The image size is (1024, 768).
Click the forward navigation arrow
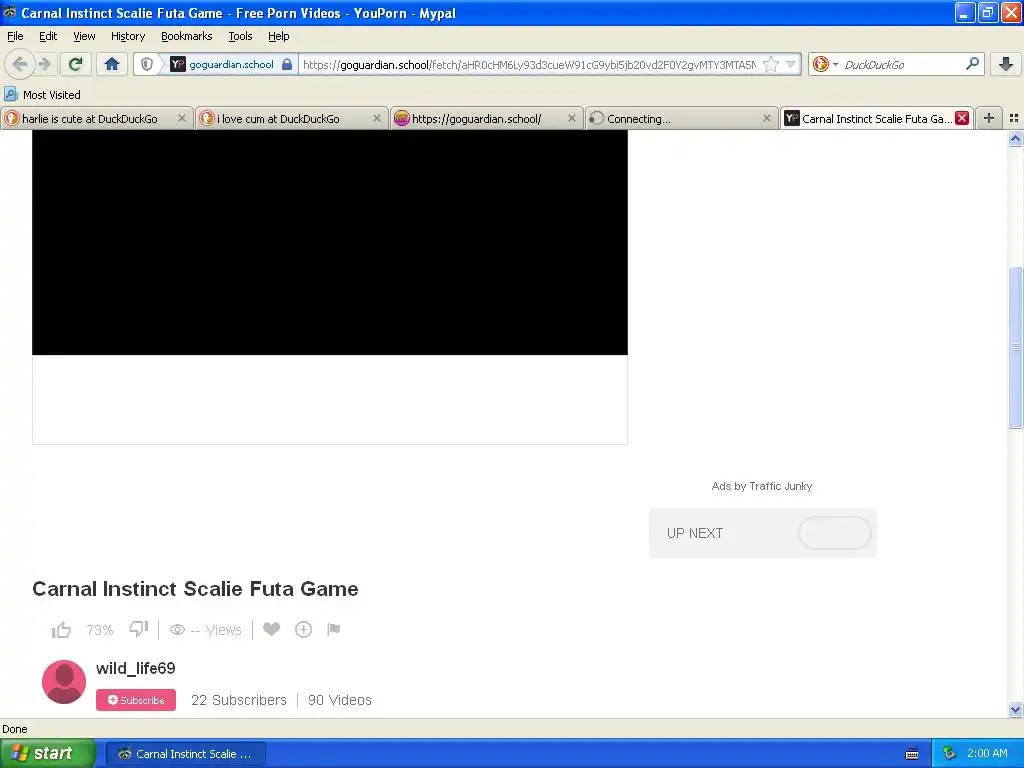click(x=44, y=64)
